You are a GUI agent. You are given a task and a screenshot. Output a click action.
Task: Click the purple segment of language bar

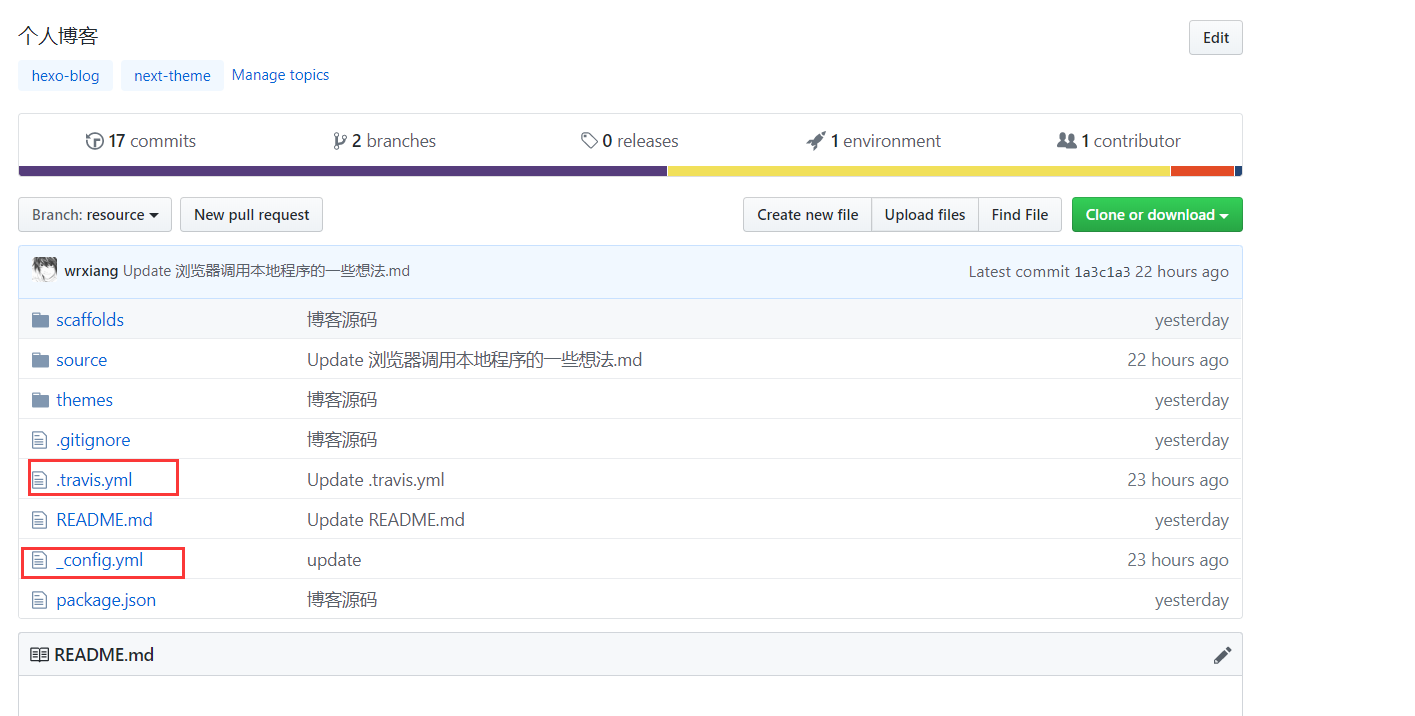tap(343, 171)
